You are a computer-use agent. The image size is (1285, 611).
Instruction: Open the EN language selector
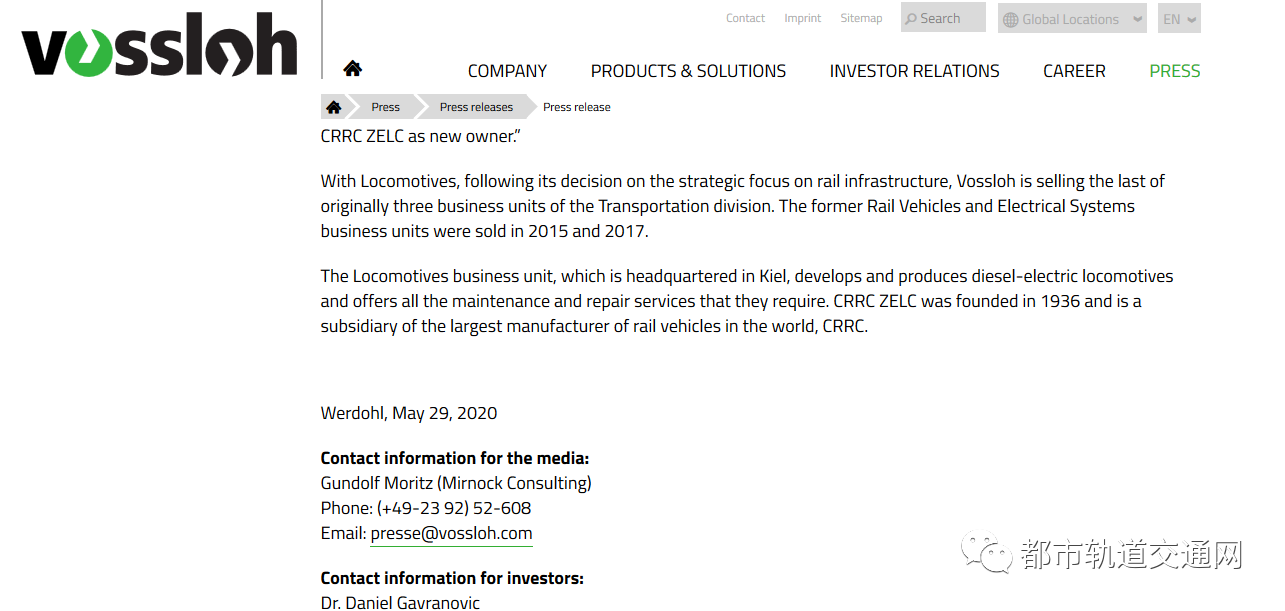[1179, 19]
